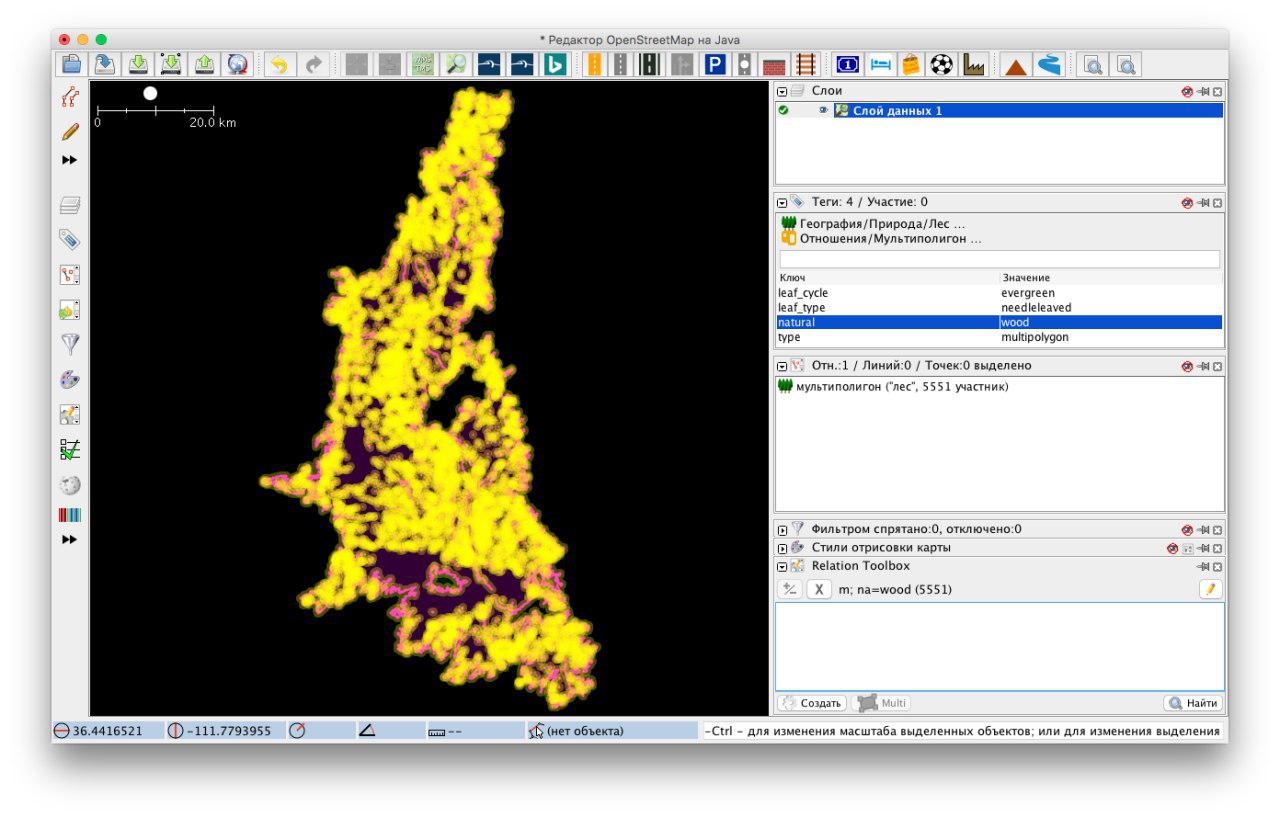Click the tag search input field
The width and height of the screenshot is (1280, 817).
[998, 259]
